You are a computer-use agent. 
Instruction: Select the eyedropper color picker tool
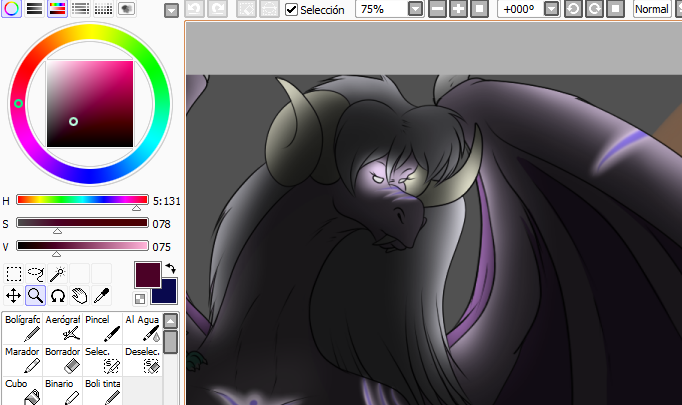(101, 296)
